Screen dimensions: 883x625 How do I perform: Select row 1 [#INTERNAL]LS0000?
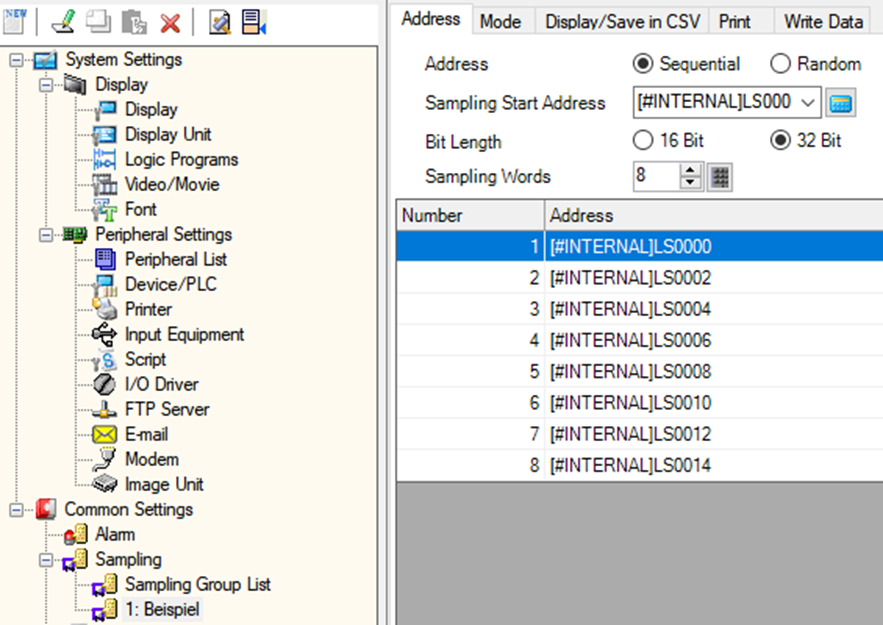click(640, 246)
